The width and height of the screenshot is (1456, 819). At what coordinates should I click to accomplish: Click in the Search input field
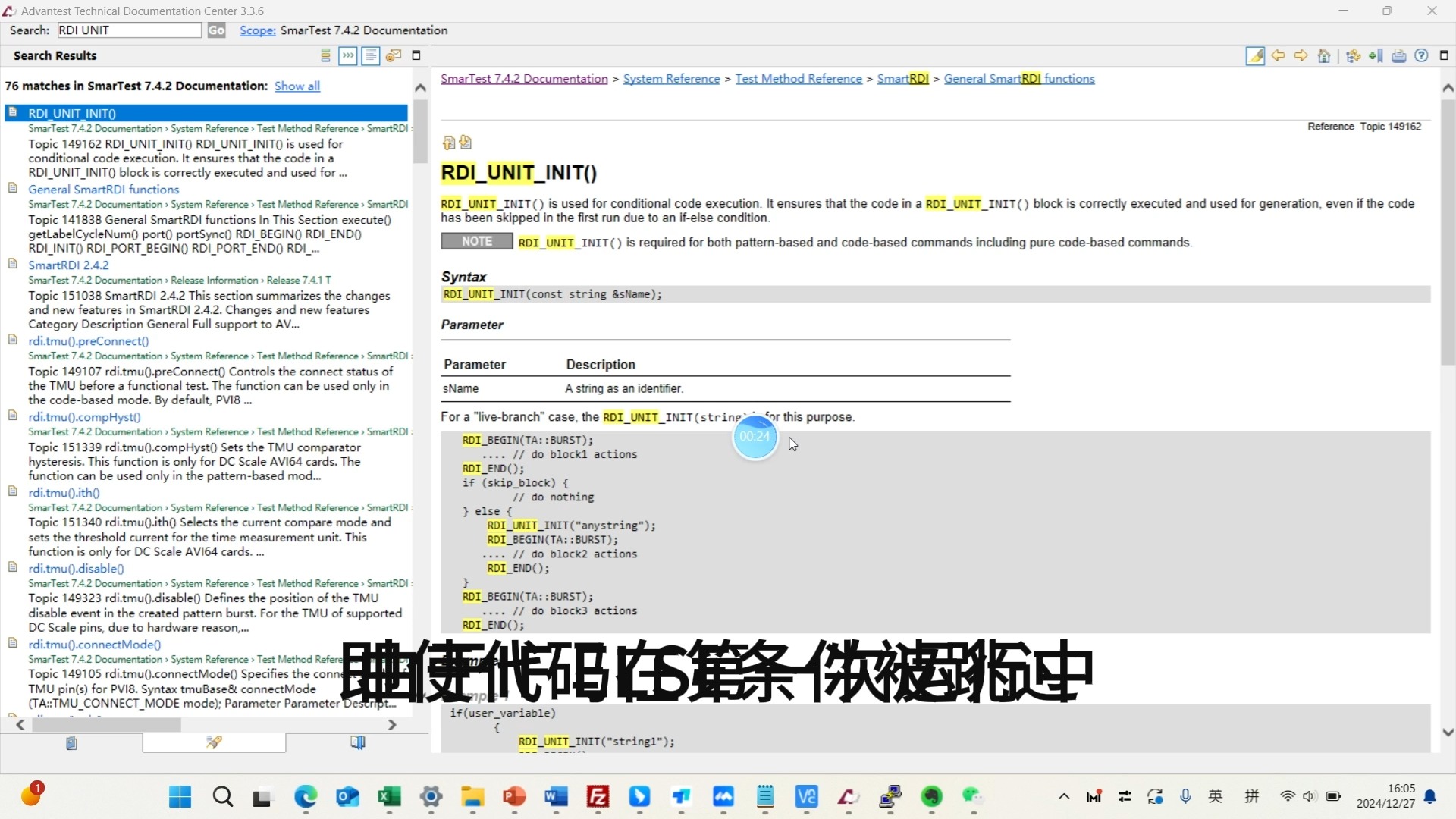(x=129, y=30)
